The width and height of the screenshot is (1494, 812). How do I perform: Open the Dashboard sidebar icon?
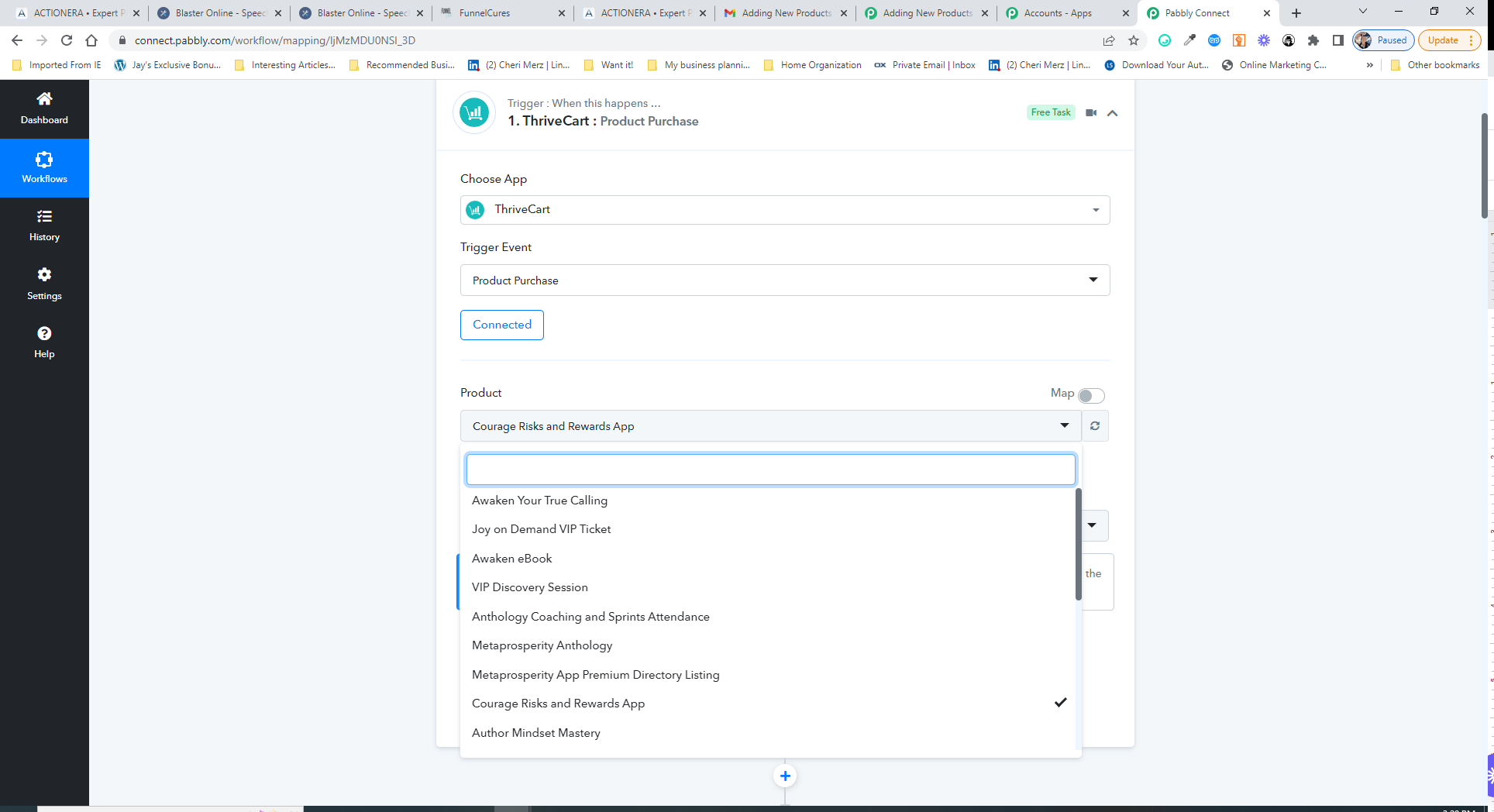tap(44, 108)
